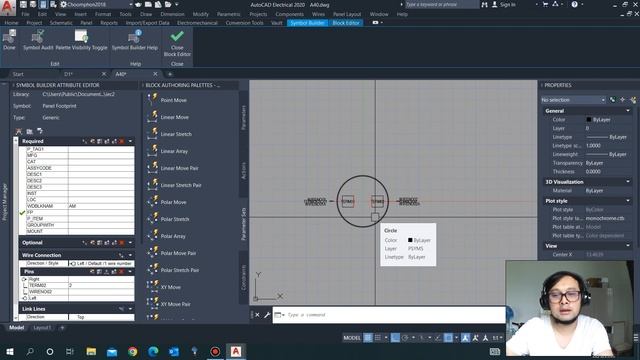Open the No selection dropdown in Properties
The image size is (640, 360).
pyautogui.click(x=573, y=100)
